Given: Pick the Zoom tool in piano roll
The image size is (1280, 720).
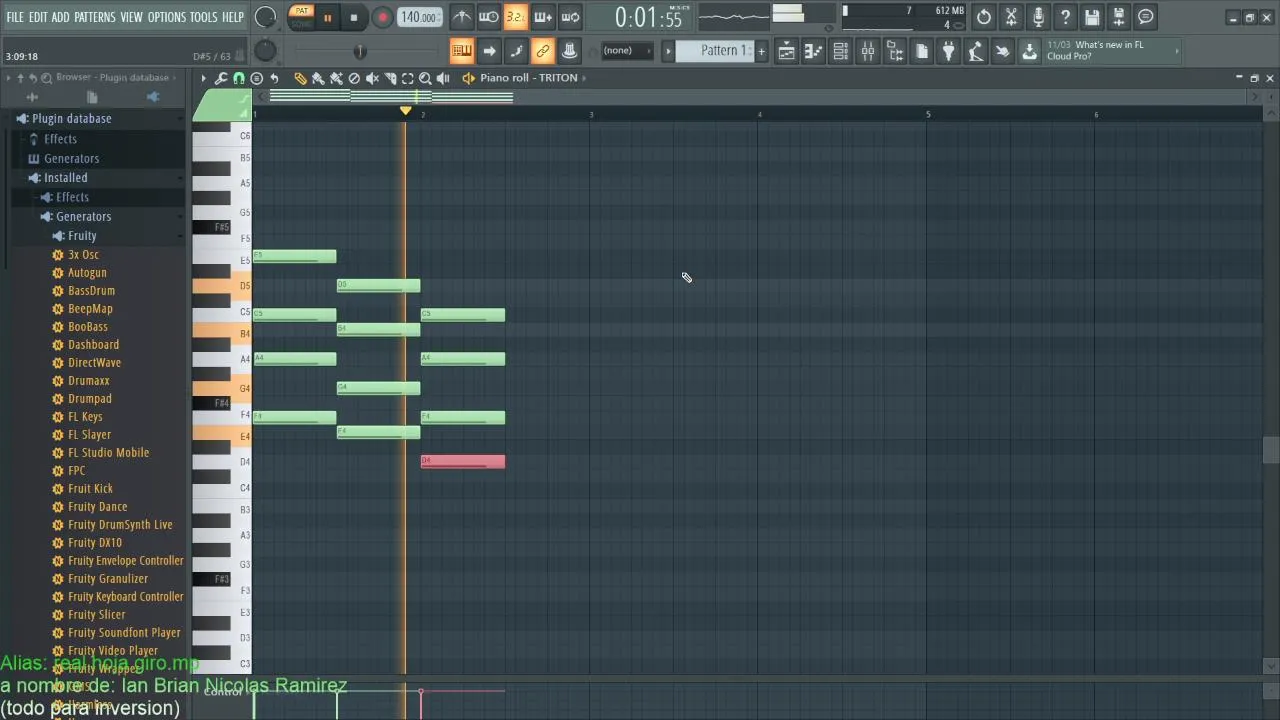Looking at the screenshot, I should (x=426, y=78).
